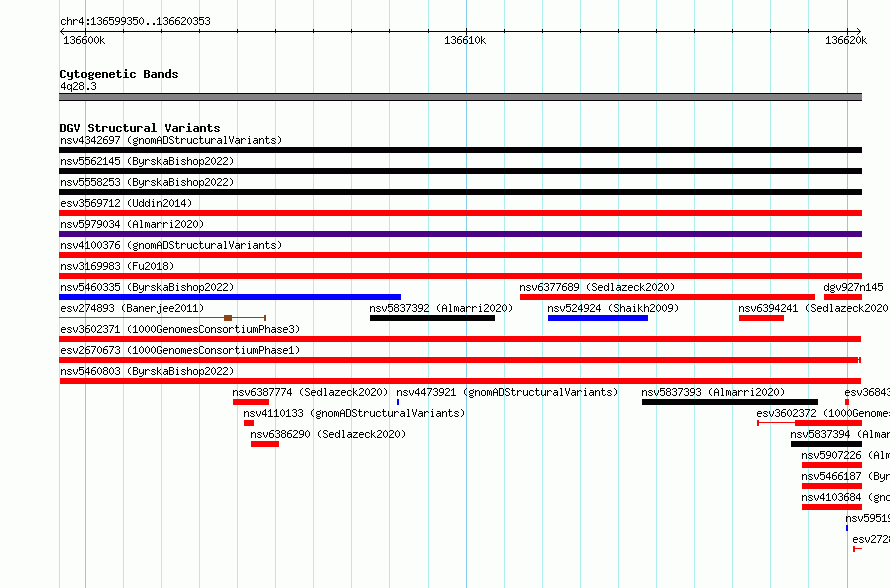Select the red bar under nsv6394241

click(x=761, y=318)
